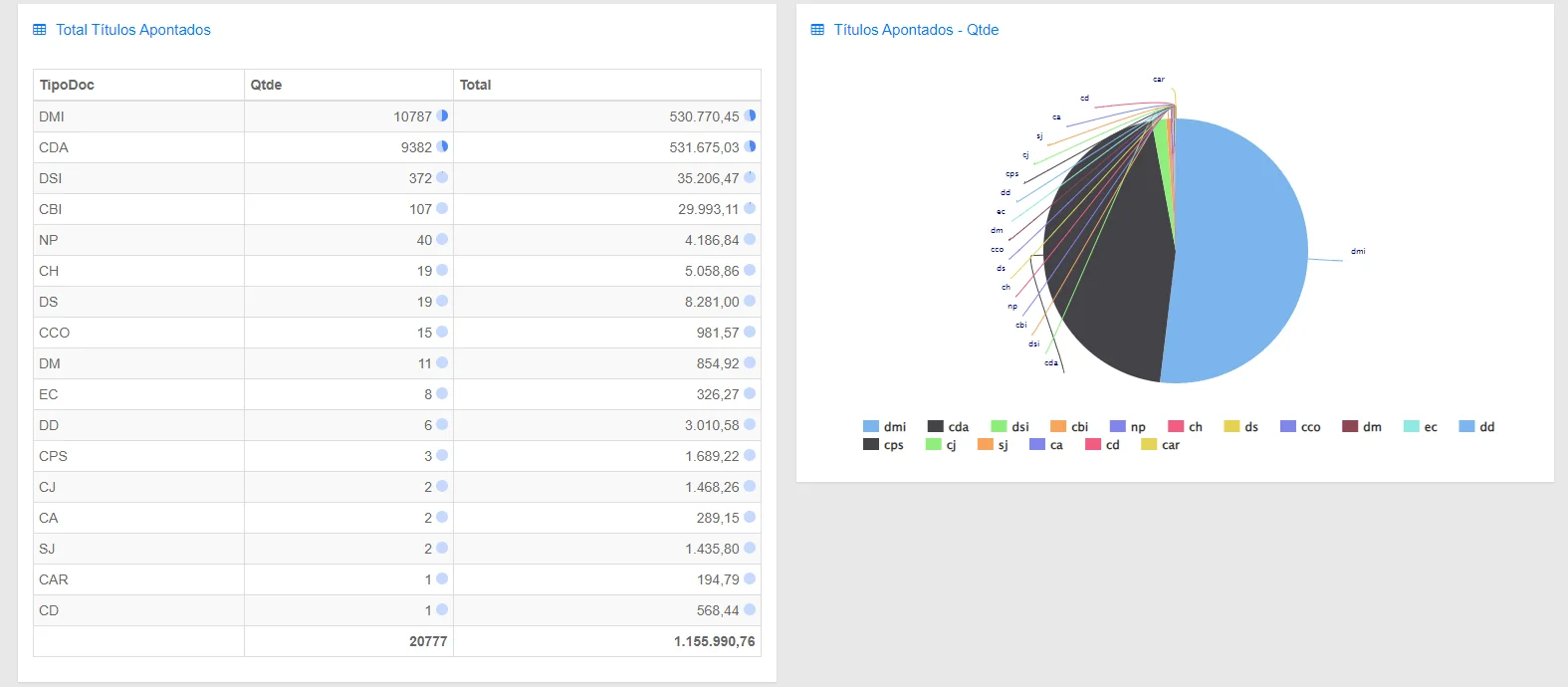Click the pie indicator next to Total 35.206,47
Image resolution: width=1568 pixels, height=687 pixels.
(750, 177)
